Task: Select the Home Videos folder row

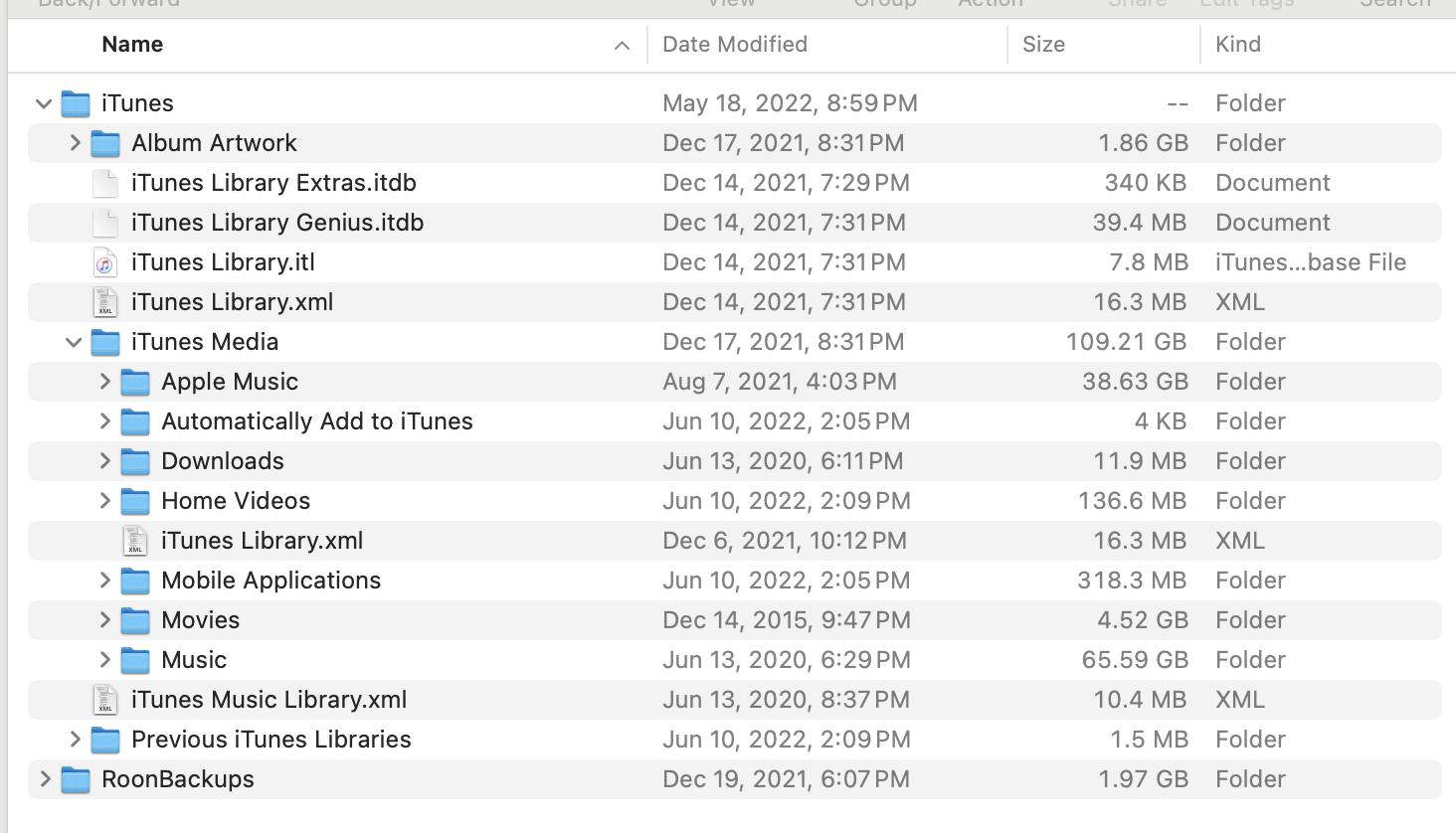Action: pyautogui.click(x=734, y=501)
